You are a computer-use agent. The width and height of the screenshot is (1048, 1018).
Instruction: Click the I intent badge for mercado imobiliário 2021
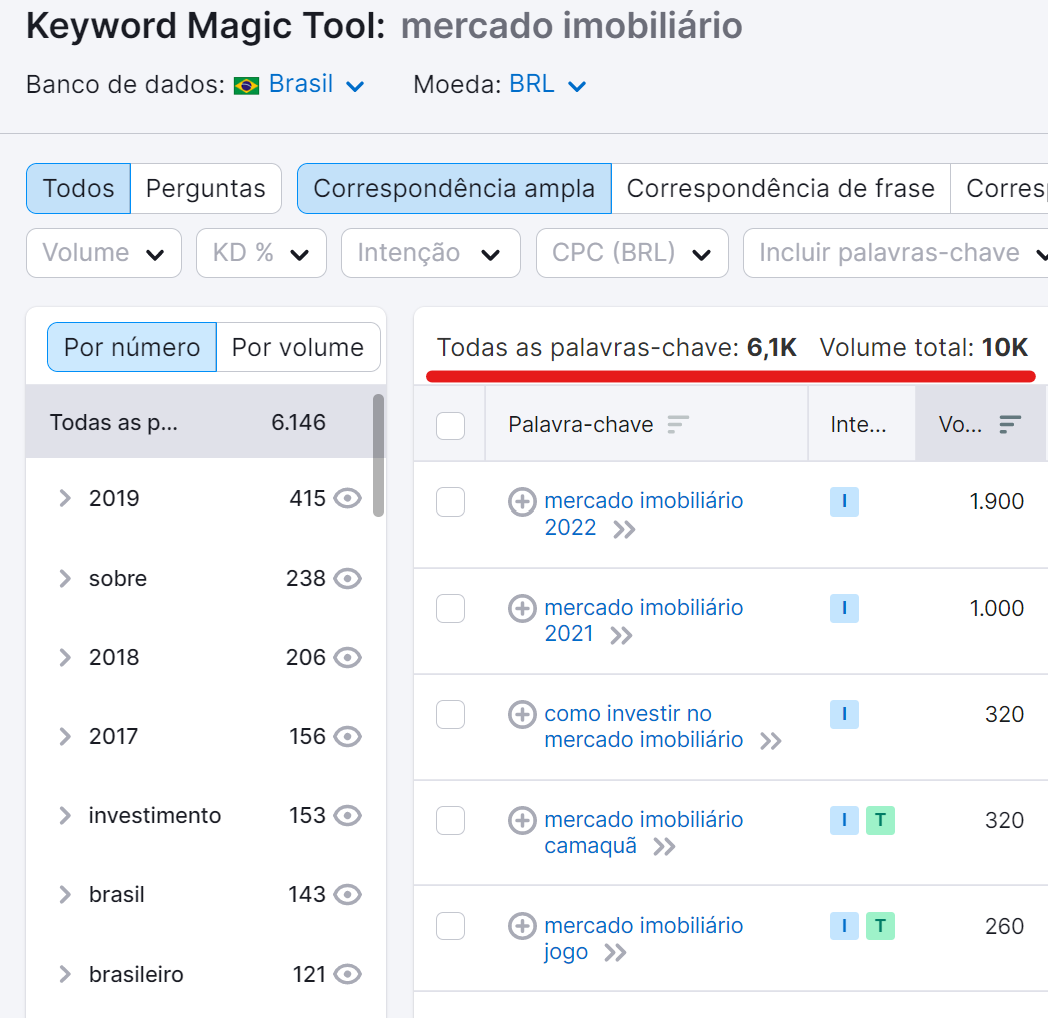pyautogui.click(x=843, y=608)
